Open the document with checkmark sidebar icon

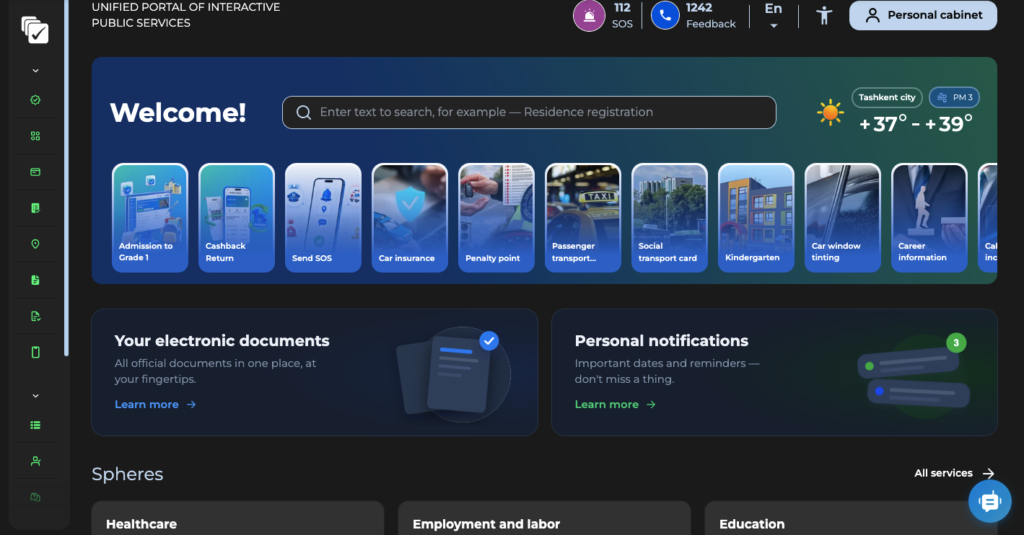click(x=35, y=316)
